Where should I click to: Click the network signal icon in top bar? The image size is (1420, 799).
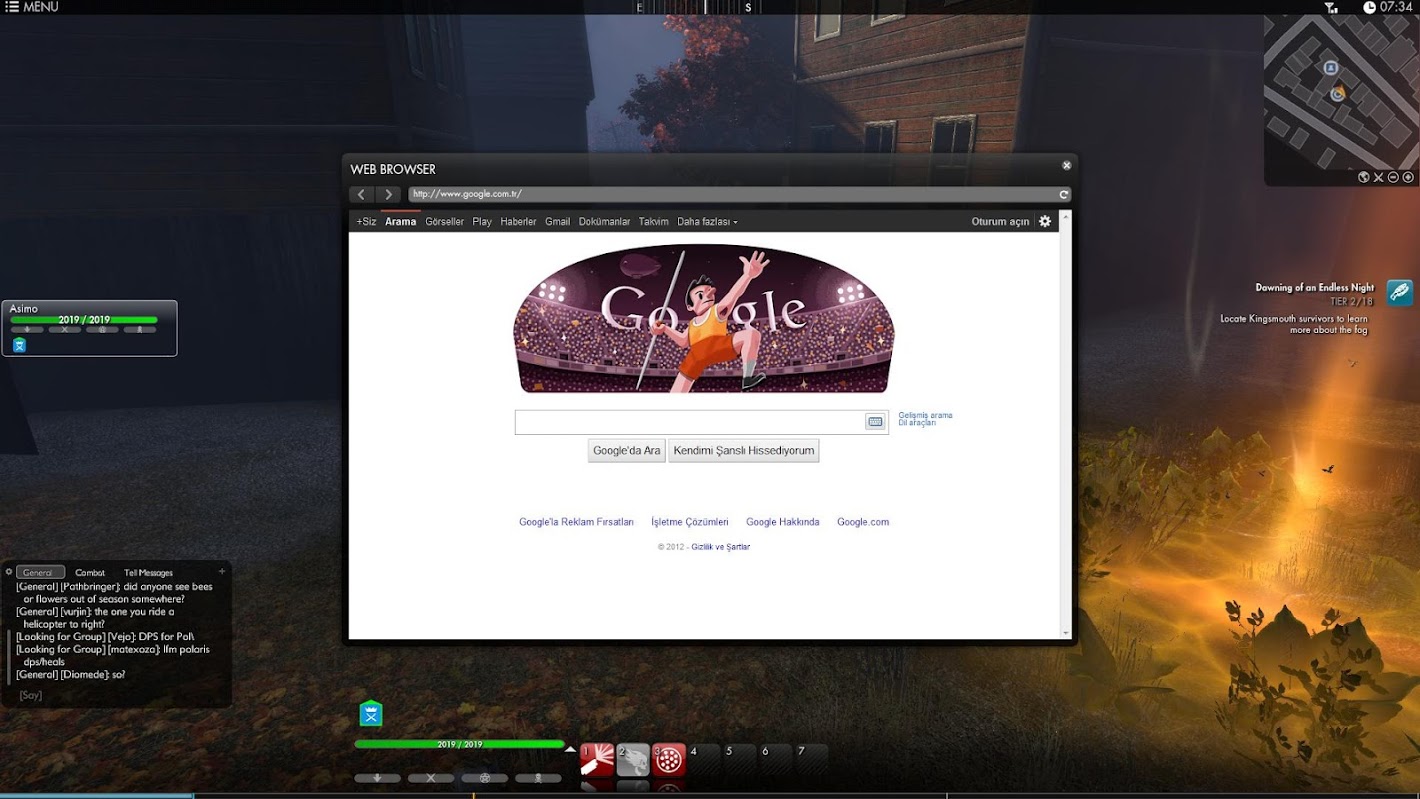pyautogui.click(x=1331, y=7)
